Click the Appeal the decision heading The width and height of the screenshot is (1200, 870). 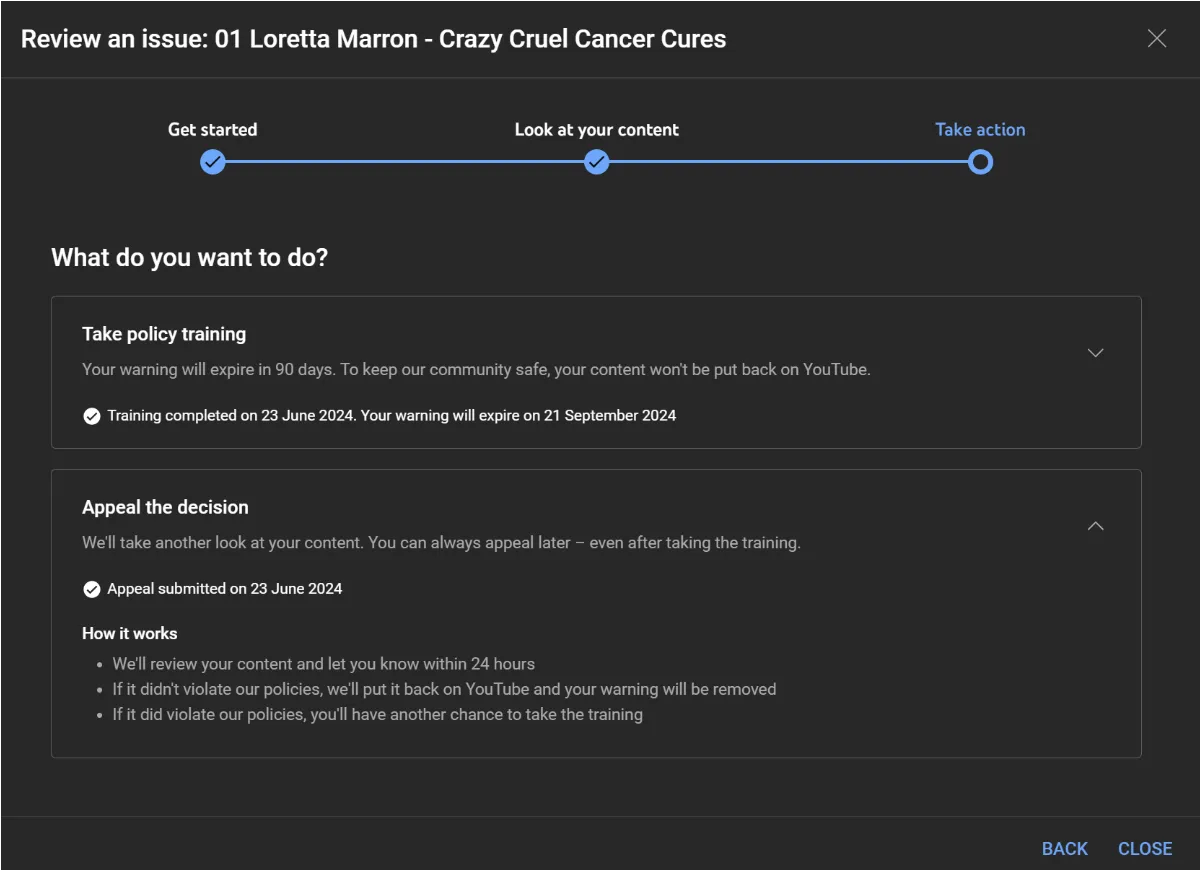click(x=165, y=507)
